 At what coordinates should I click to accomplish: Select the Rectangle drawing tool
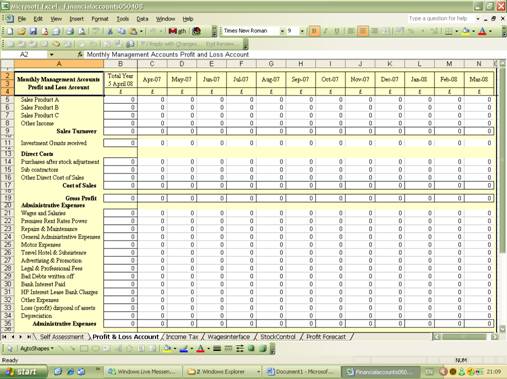[84, 348]
